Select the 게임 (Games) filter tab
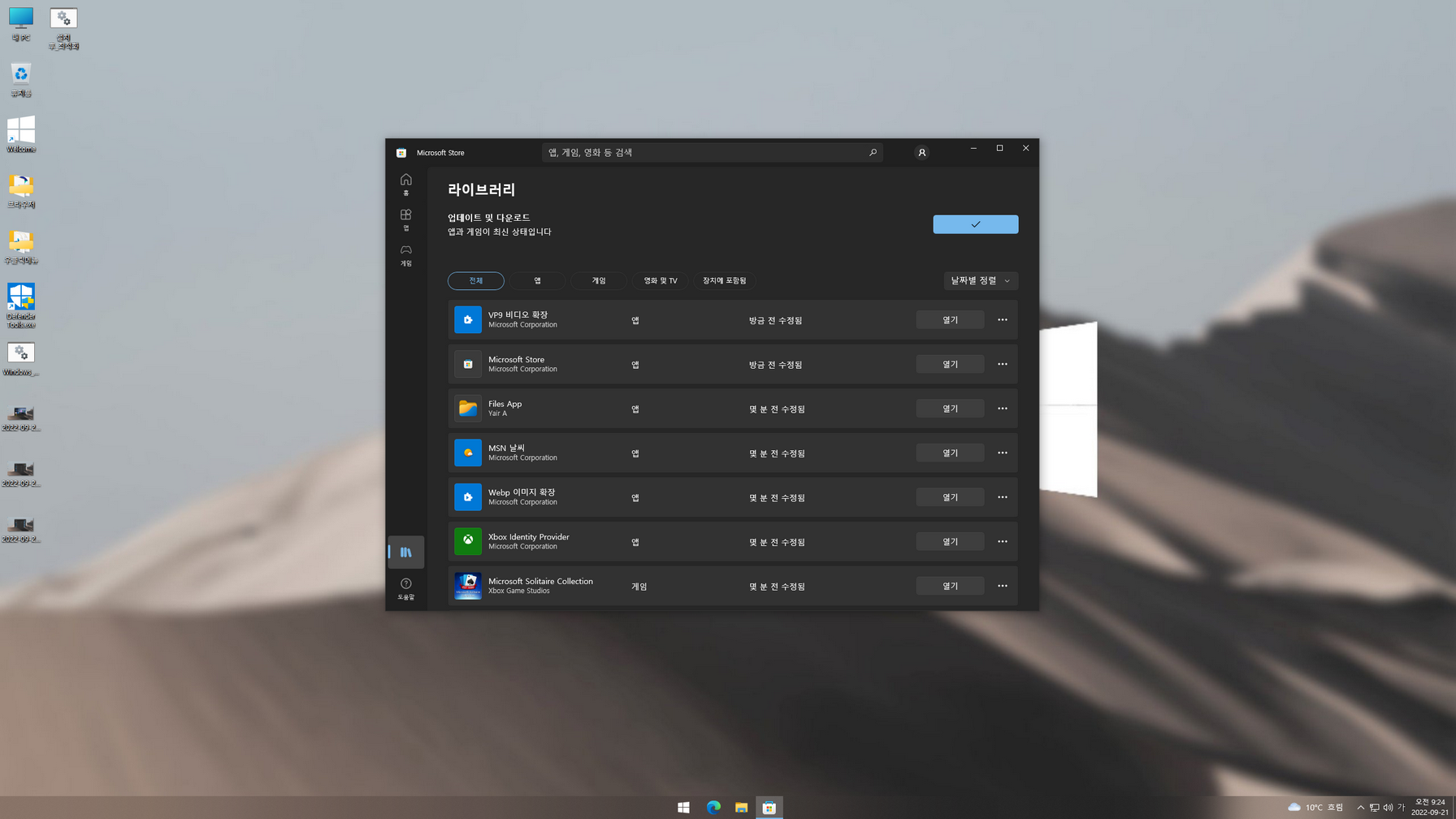Viewport: 1456px width, 819px height. 599,280
